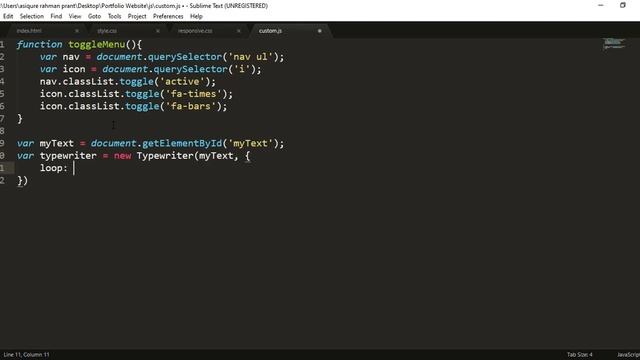This screenshot has height=360, width=640.
Task: Close the style.css tab
Action: click(158, 31)
